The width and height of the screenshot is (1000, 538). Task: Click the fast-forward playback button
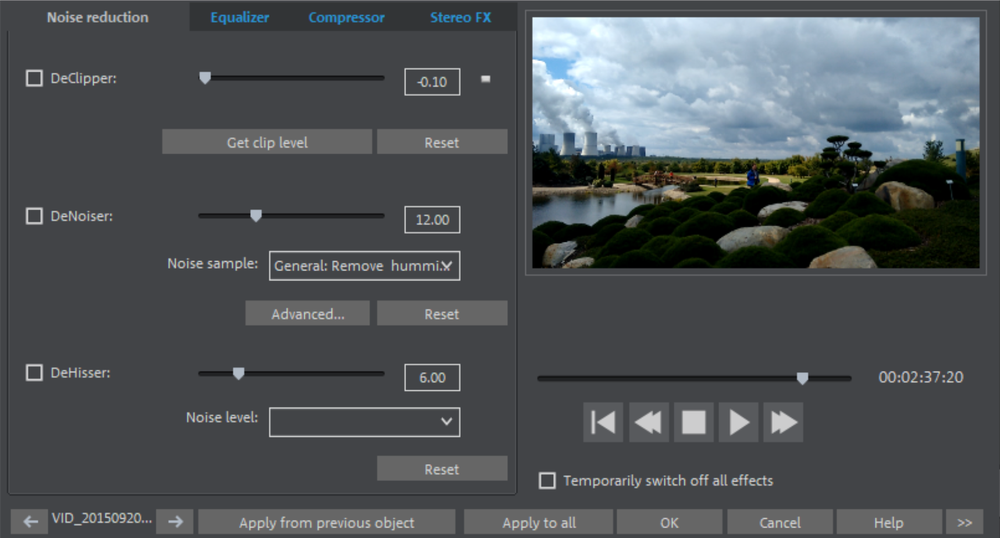[783, 423]
